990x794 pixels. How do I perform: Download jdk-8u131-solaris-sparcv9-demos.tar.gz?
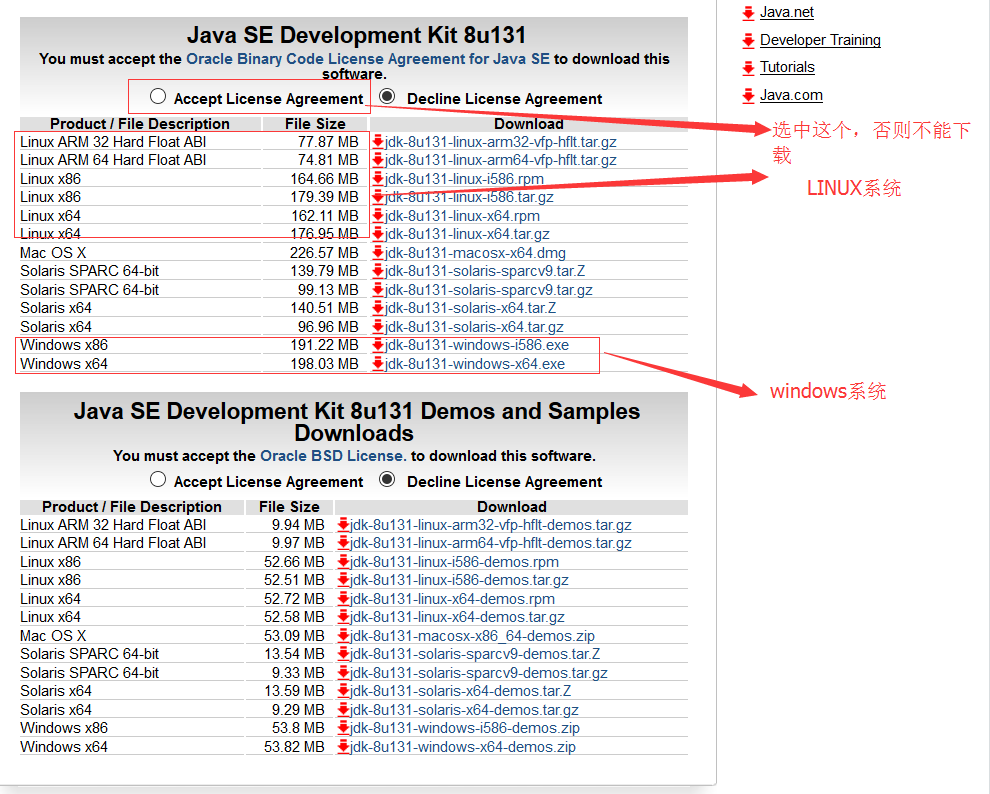tap(479, 673)
